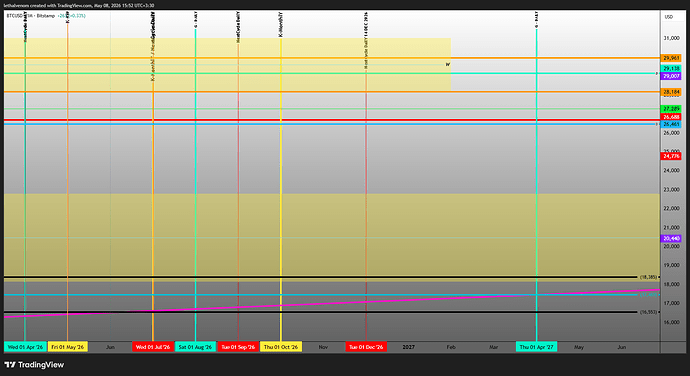Click the USD currency label on price axis

(x=668, y=17)
